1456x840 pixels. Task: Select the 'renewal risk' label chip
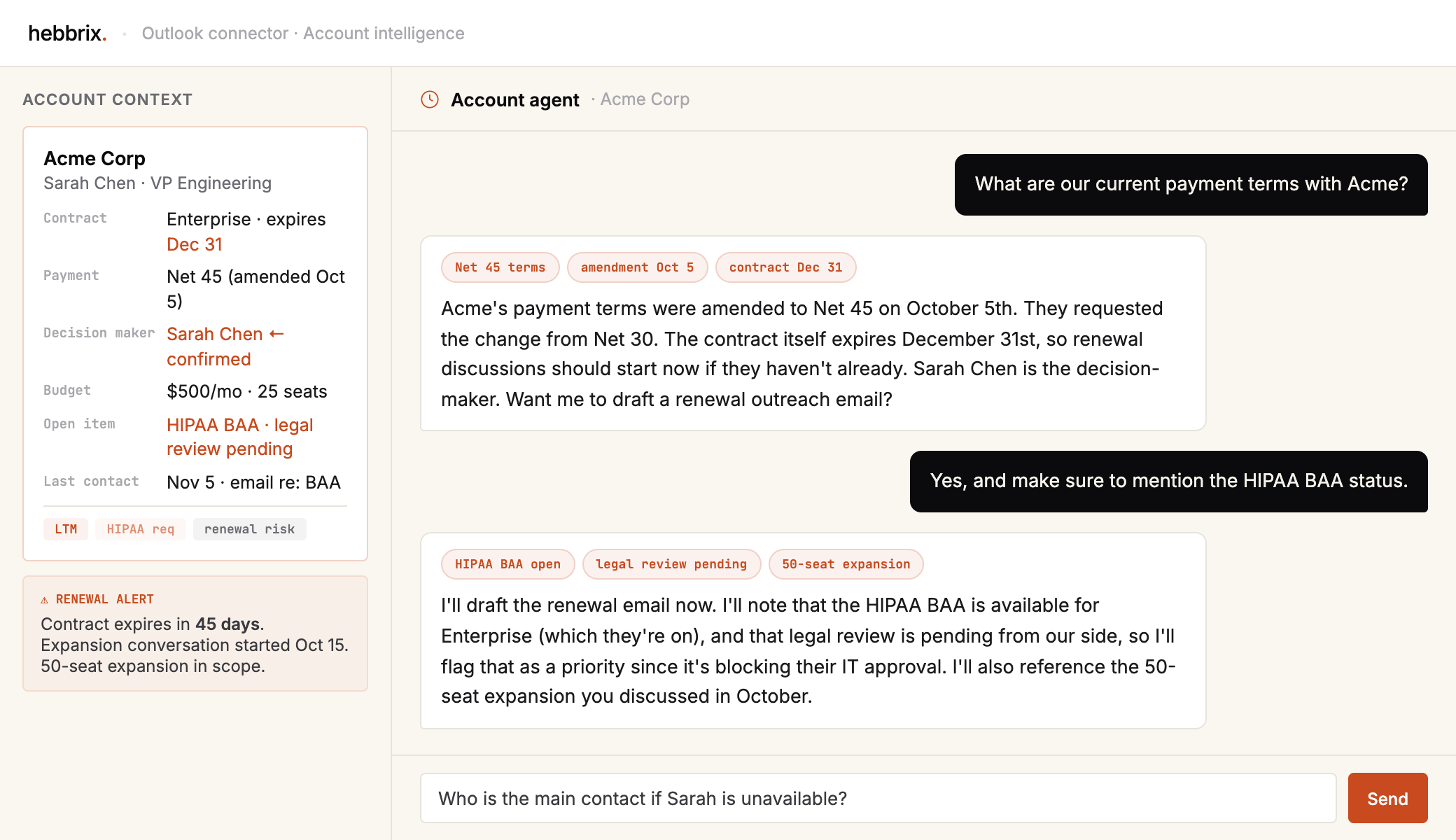pyautogui.click(x=249, y=529)
